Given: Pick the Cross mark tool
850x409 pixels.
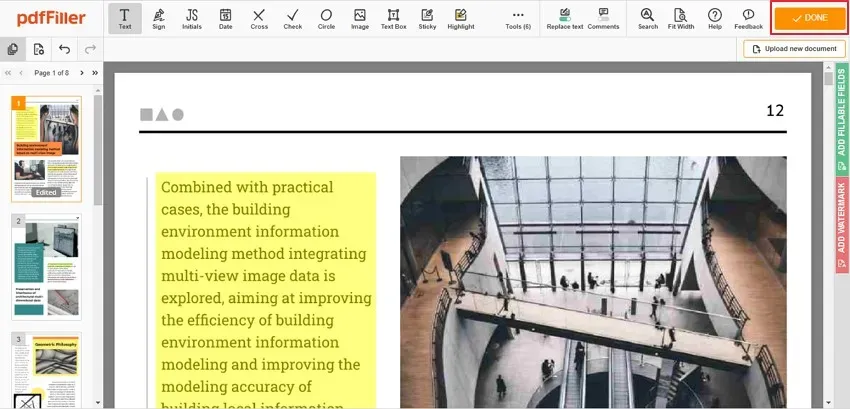Looking at the screenshot, I should coord(259,18).
